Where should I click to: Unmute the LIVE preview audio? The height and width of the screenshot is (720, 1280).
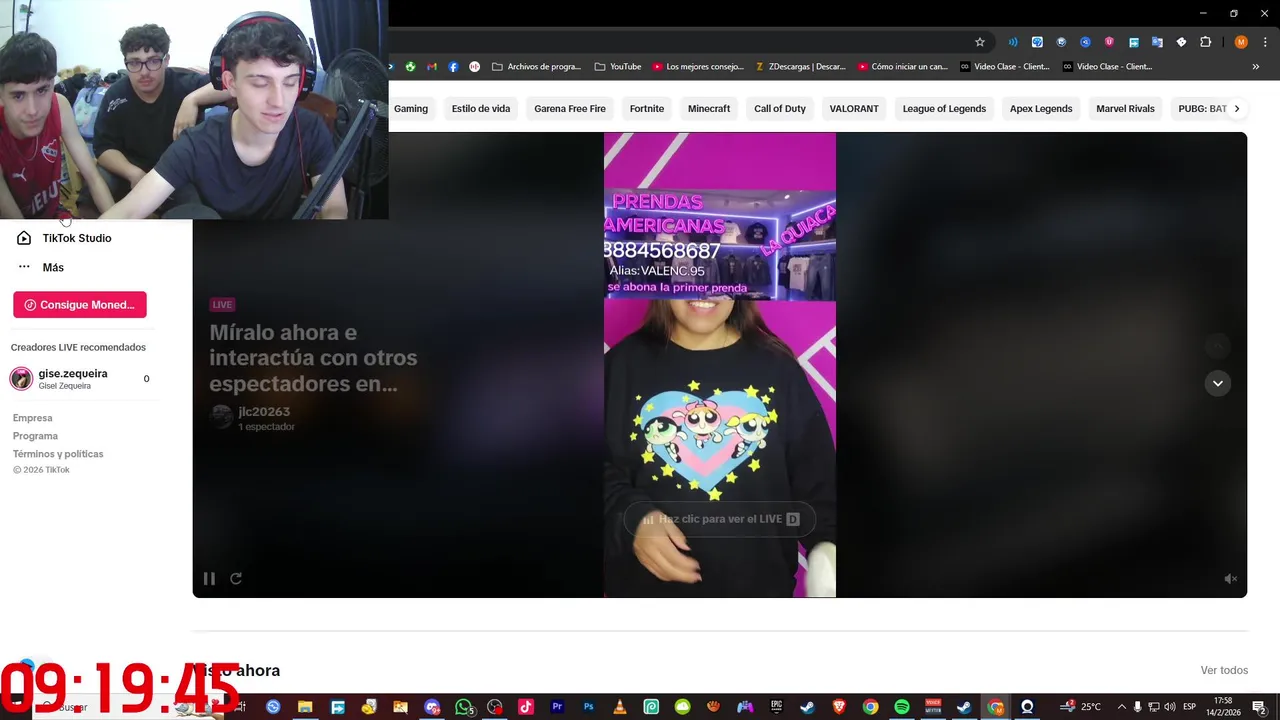pos(1231,579)
